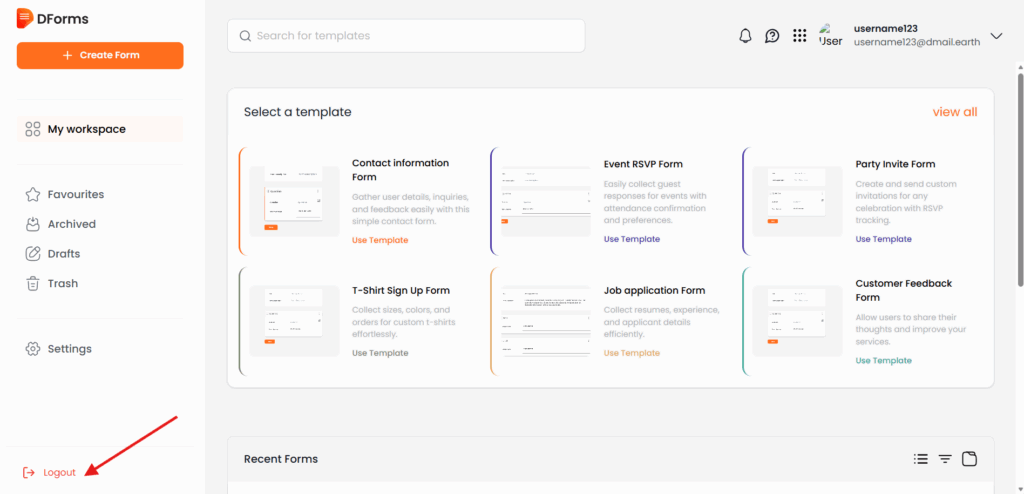Screen dimensions: 1024x494
Task: Open the Drafts section
Action: [x=63, y=254]
